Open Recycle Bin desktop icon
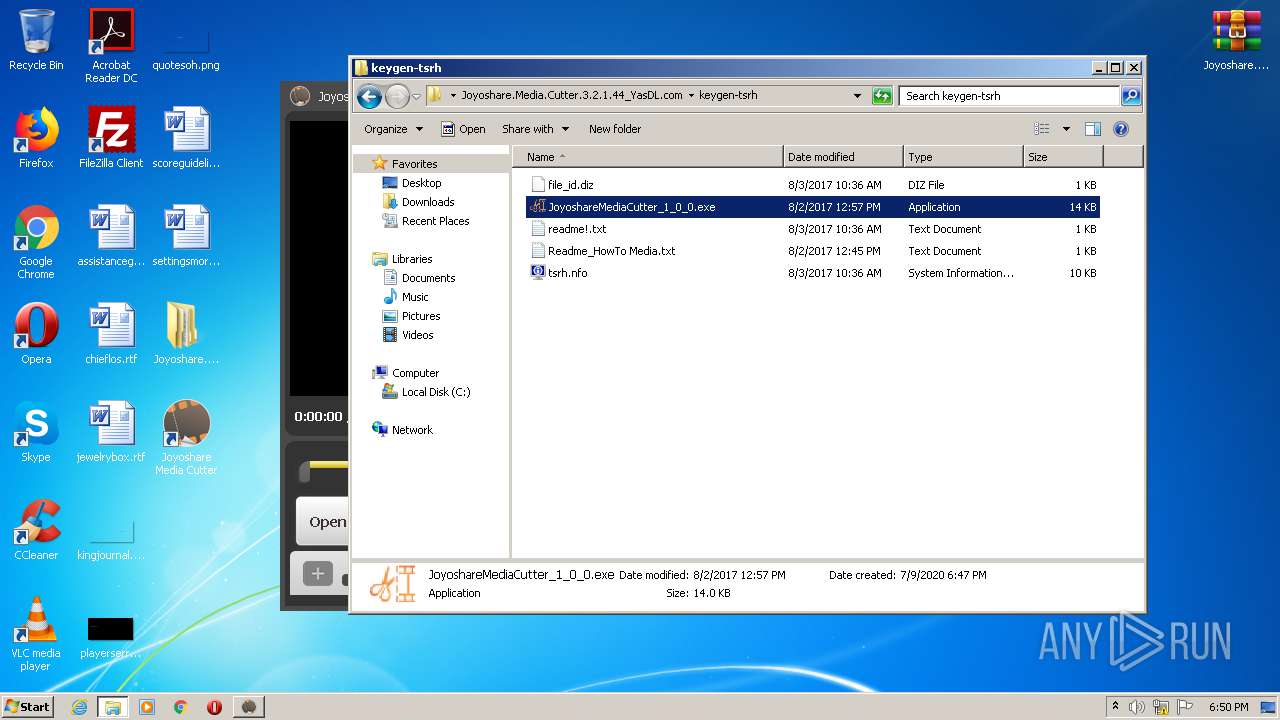The width and height of the screenshot is (1280, 720). point(36,40)
